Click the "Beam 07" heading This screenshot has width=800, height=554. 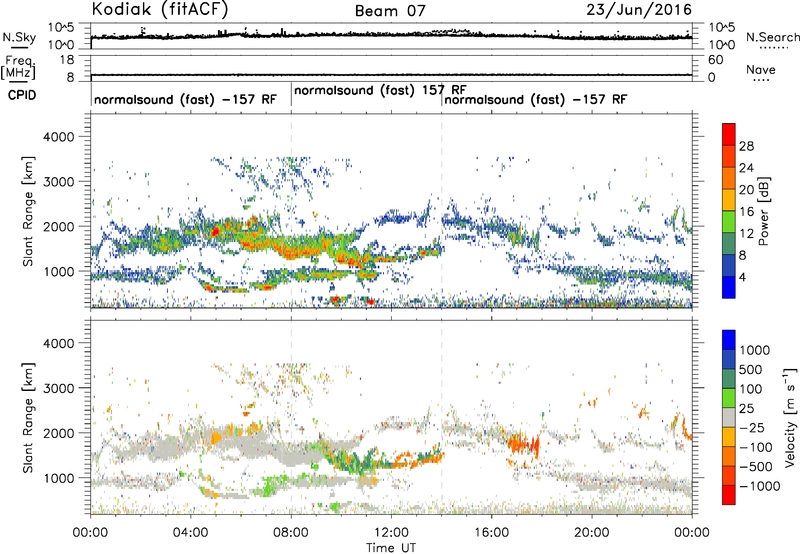click(x=390, y=11)
